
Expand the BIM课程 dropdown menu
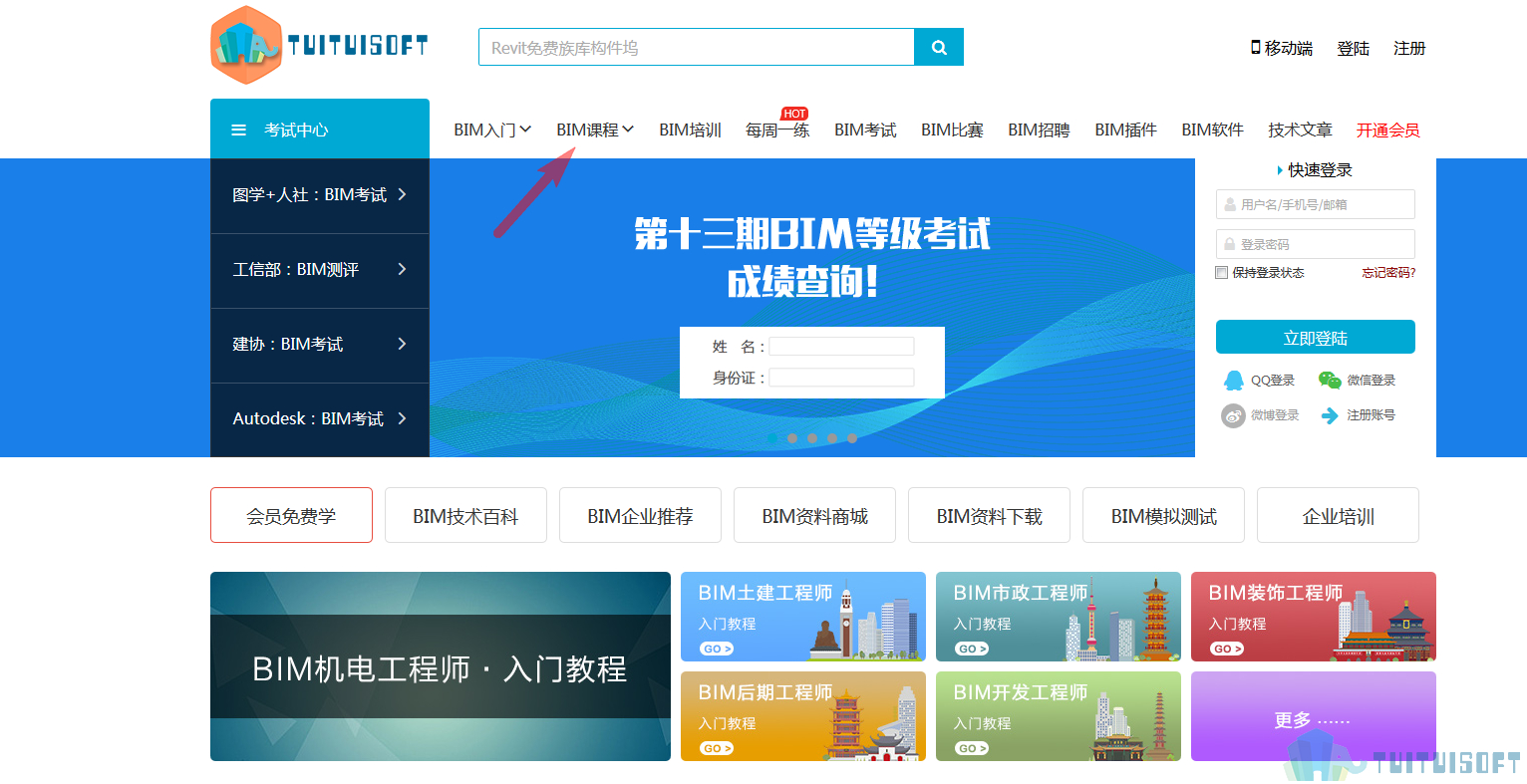coord(595,130)
